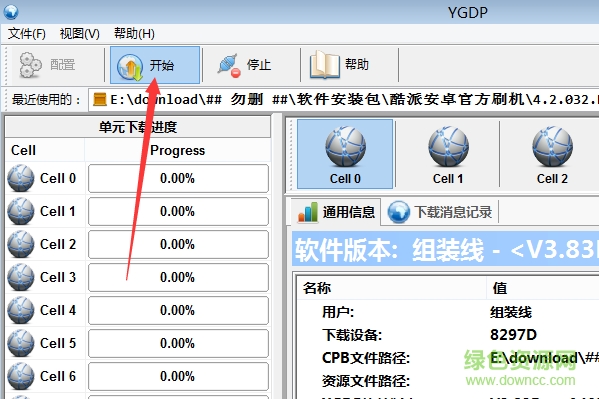Screen dimensions: 599x399
Task: Click the recently used file path field
Action: click(x=344, y=100)
